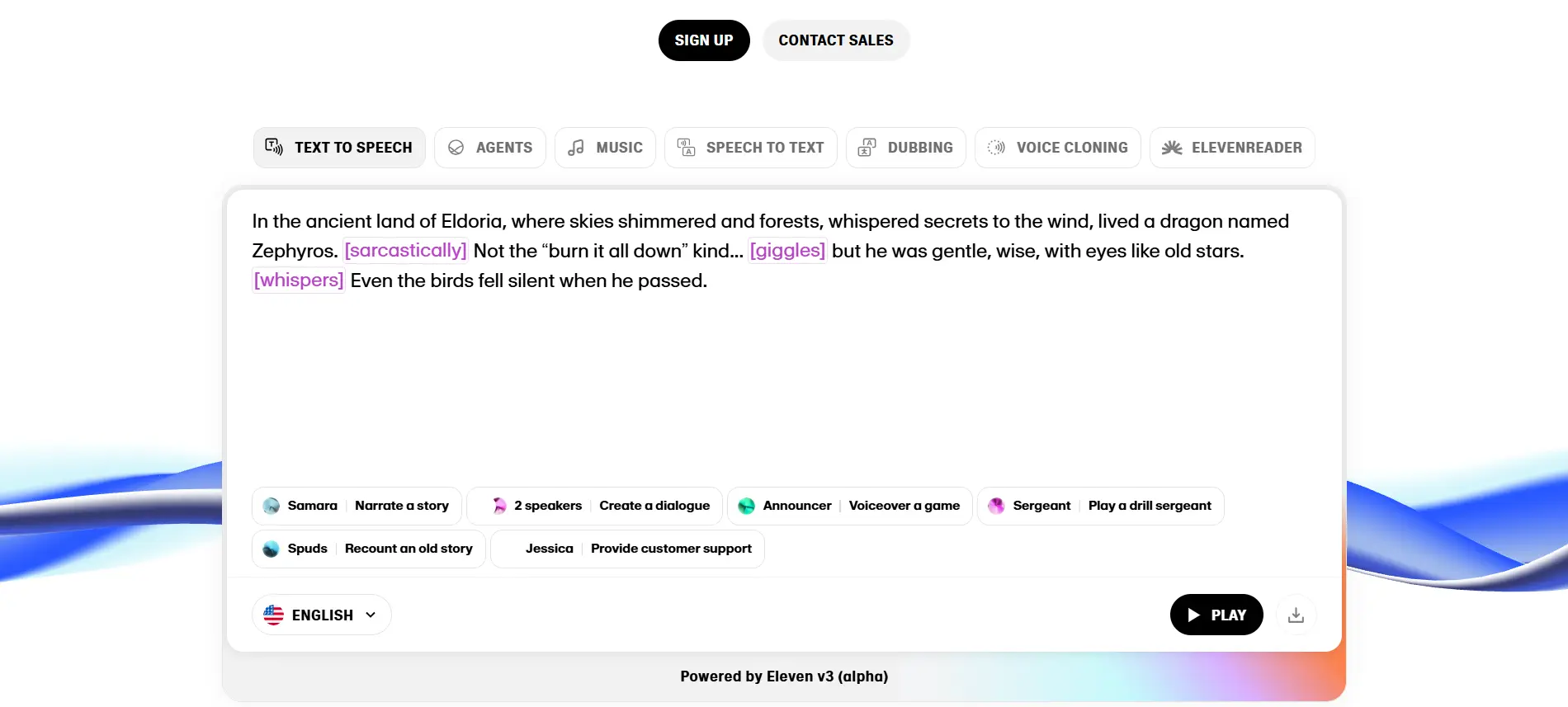Select the Samara voice avatar
This screenshot has width=1568, height=707.
pyautogui.click(x=272, y=506)
